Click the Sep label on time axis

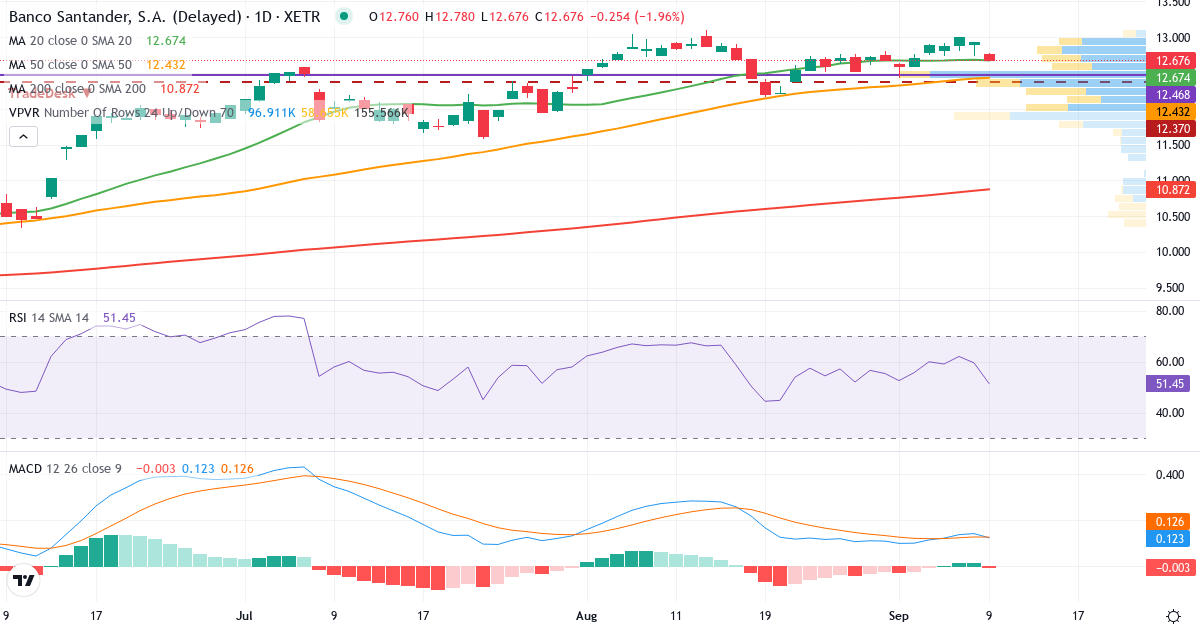coord(900,616)
